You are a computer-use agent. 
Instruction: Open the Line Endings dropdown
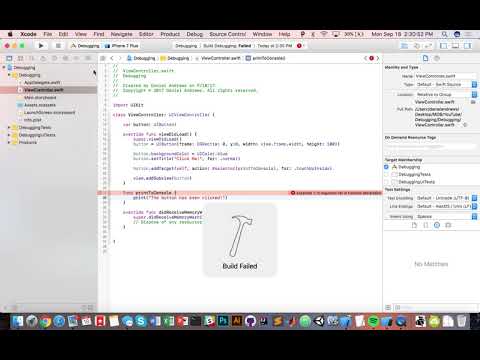(446, 206)
